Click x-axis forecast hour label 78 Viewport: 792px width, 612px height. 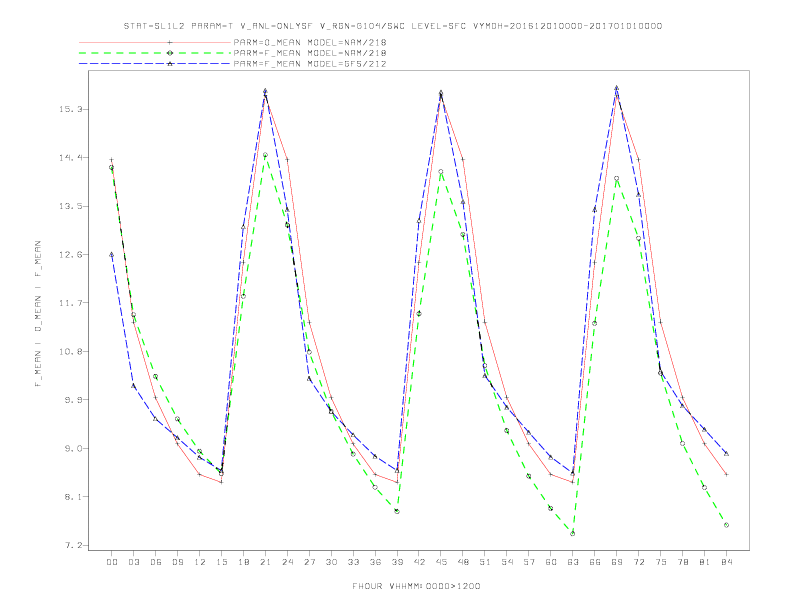[x=682, y=562]
